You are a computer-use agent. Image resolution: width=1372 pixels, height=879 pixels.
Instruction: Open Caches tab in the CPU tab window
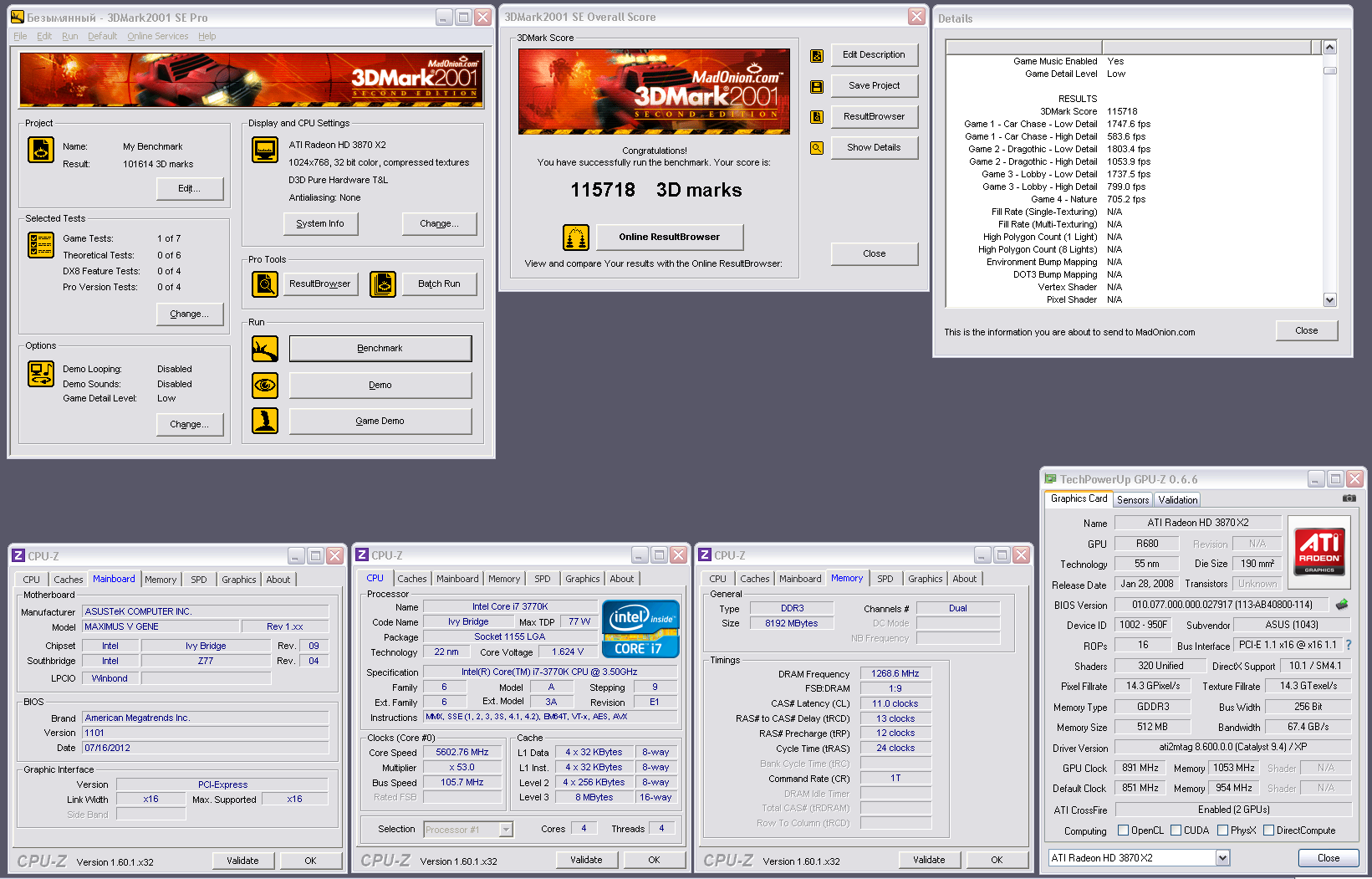pyautogui.click(x=412, y=579)
